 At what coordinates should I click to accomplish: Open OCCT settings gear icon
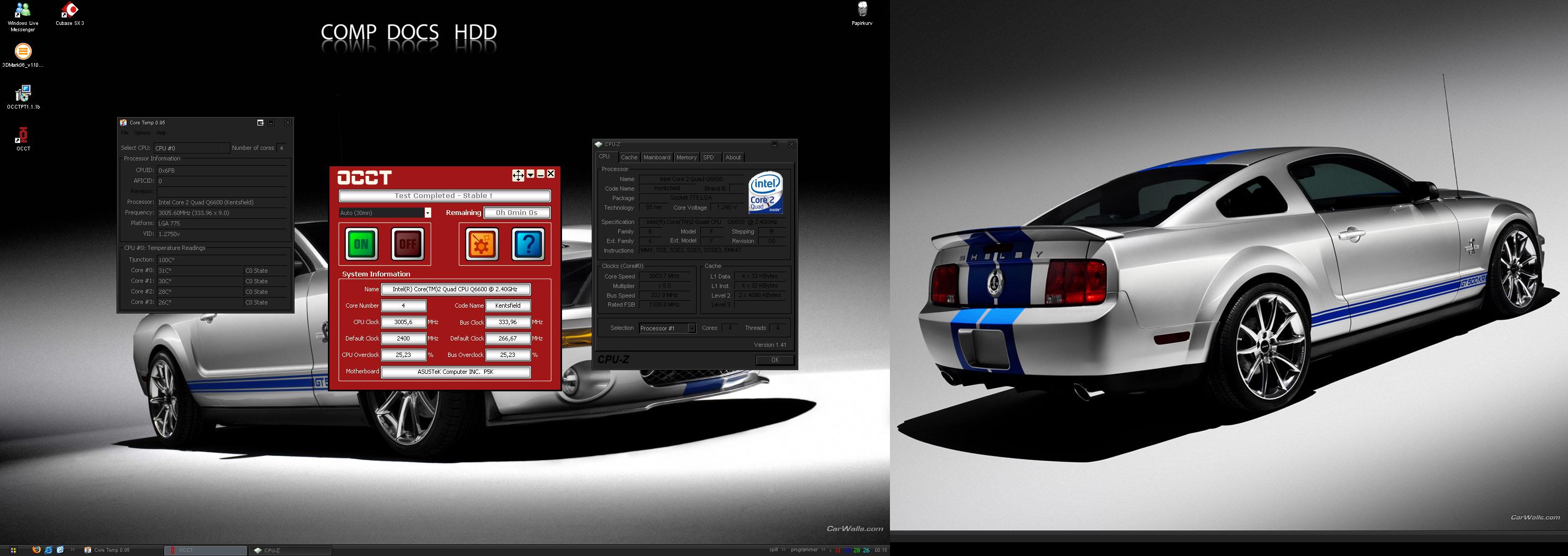[482, 244]
